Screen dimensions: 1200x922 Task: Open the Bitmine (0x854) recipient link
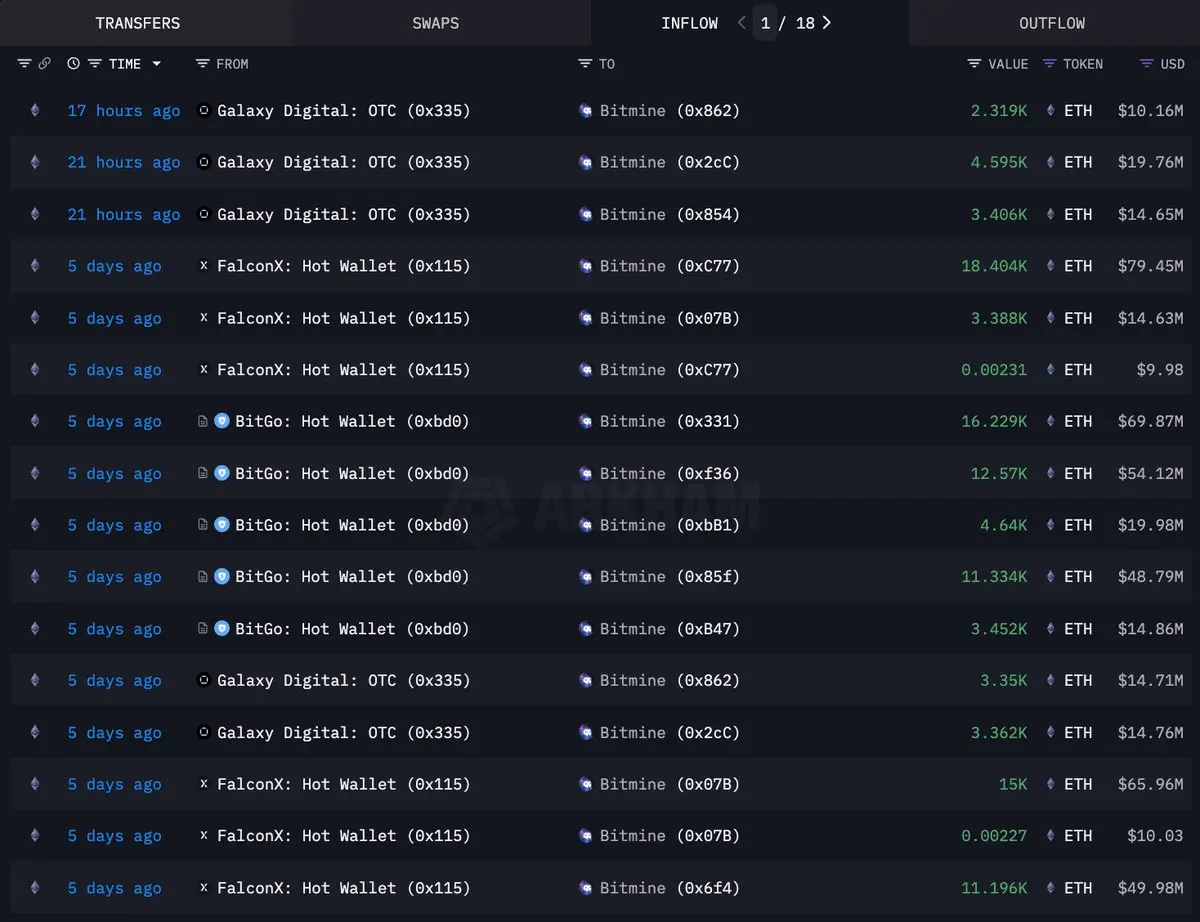670,214
